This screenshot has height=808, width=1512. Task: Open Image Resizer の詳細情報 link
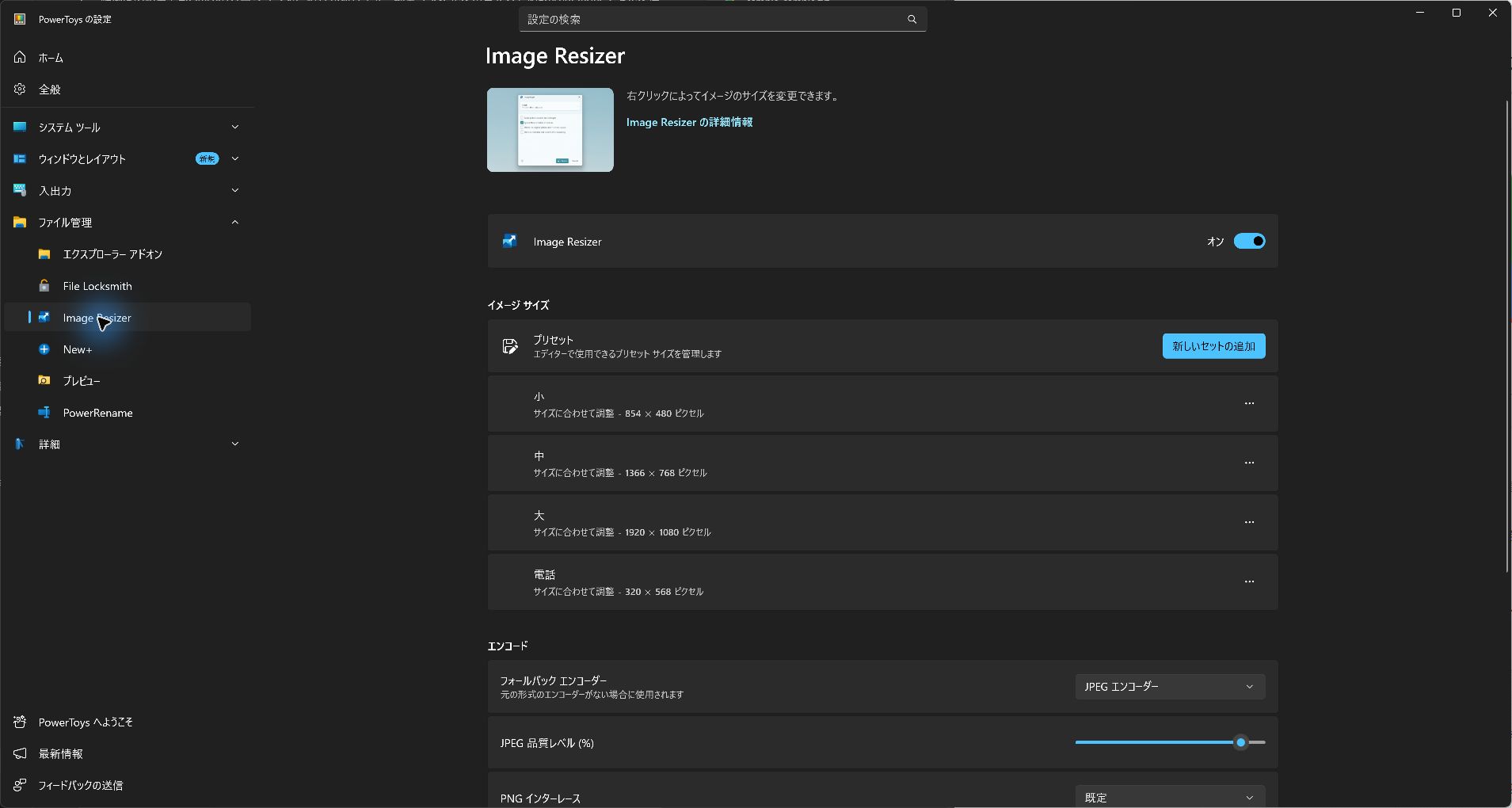coord(689,122)
